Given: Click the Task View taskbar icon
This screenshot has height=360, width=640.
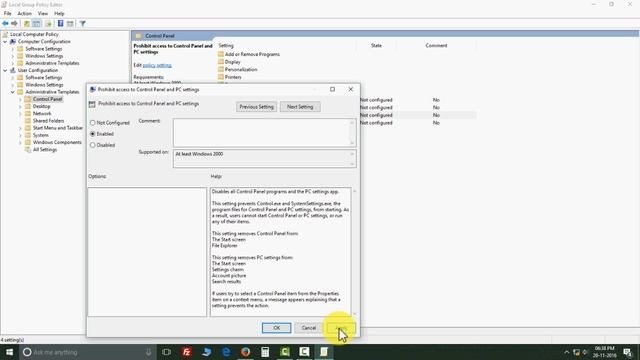Looking at the screenshot, I should coord(166,352).
